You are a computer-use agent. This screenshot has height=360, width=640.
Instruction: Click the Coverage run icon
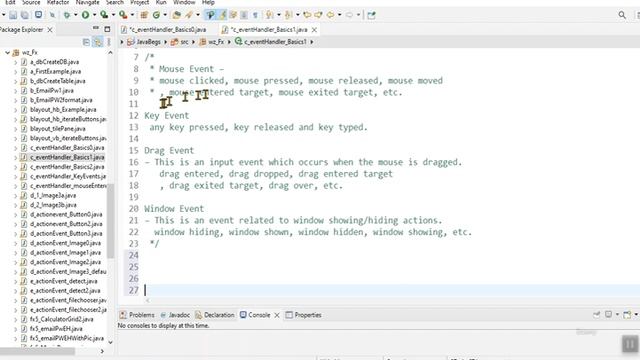(x=104, y=15)
